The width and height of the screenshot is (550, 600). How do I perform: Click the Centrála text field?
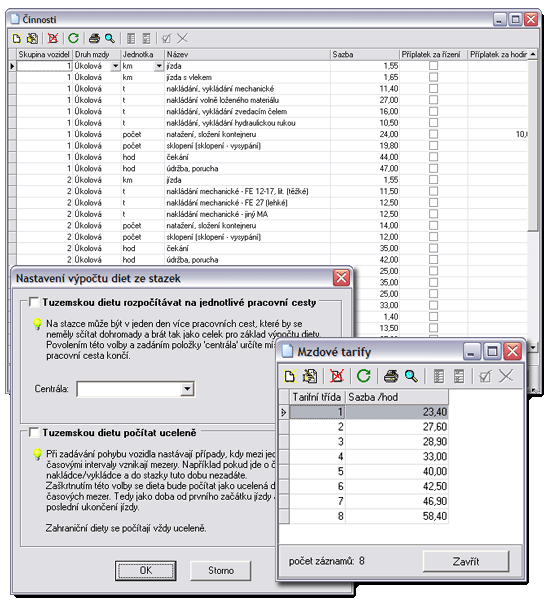pos(129,389)
